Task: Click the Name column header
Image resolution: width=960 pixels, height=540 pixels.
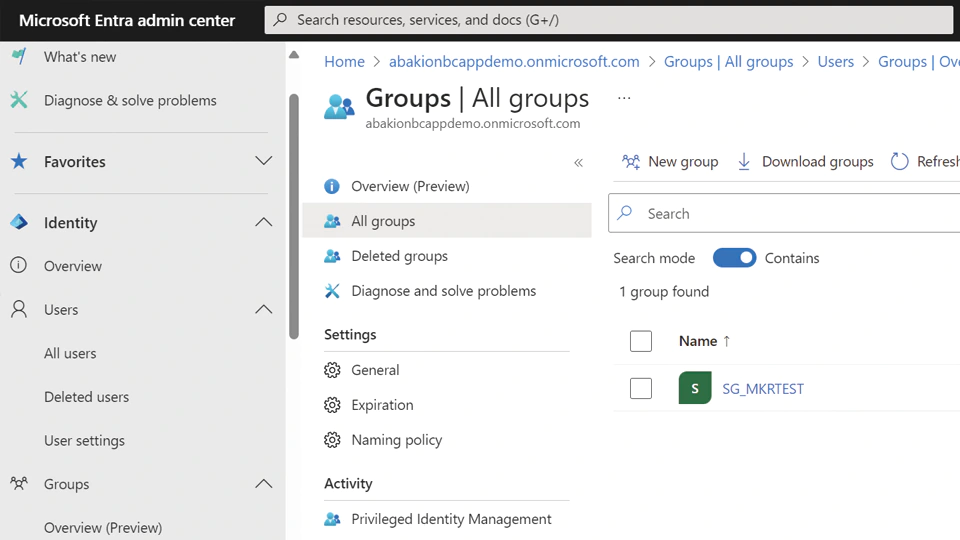Action: coord(698,341)
